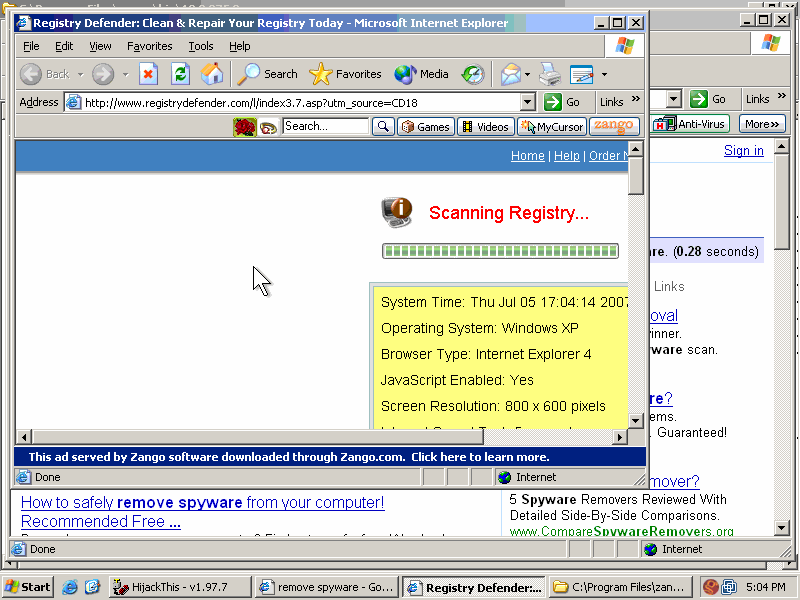
Task: Click the Anti-Virus button in the background window
Action: [690, 124]
